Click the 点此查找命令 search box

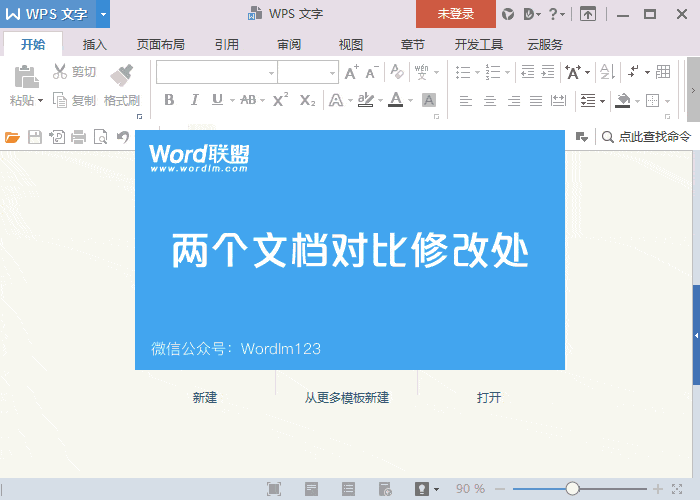point(646,137)
